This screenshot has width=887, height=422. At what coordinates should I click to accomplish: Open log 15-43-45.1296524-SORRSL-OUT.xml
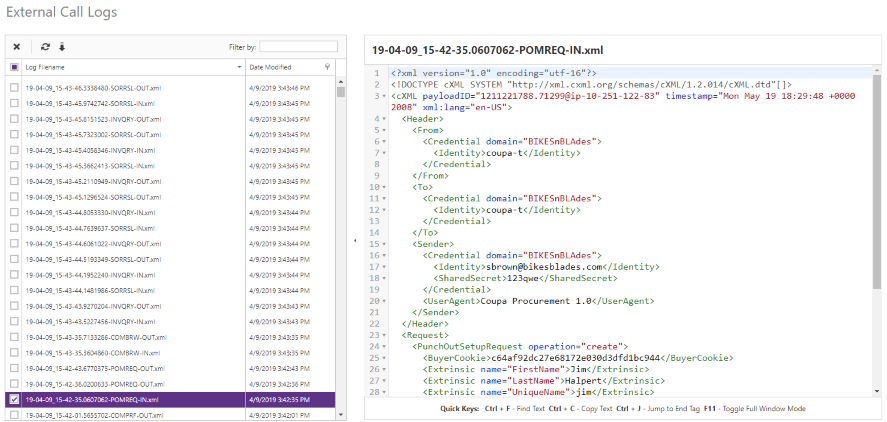pyautogui.click(x=93, y=197)
